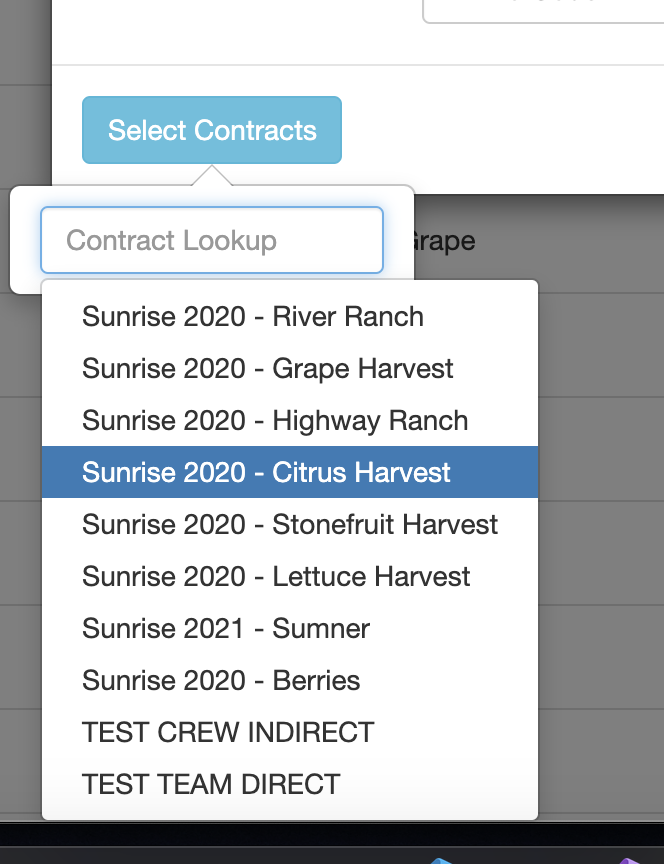The width and height of the screenshot is (664, 864).
Task: Click the Select Contracts button
Action: 212,130
